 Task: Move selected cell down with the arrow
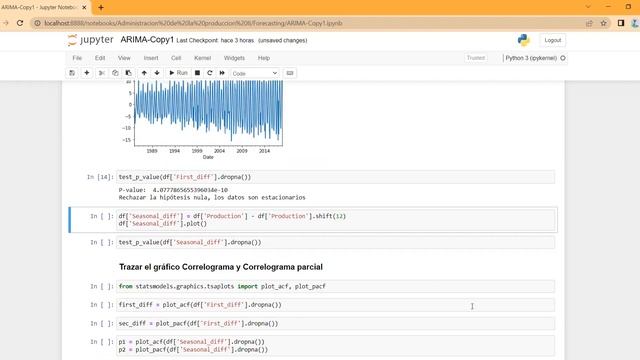pos(157,73)
